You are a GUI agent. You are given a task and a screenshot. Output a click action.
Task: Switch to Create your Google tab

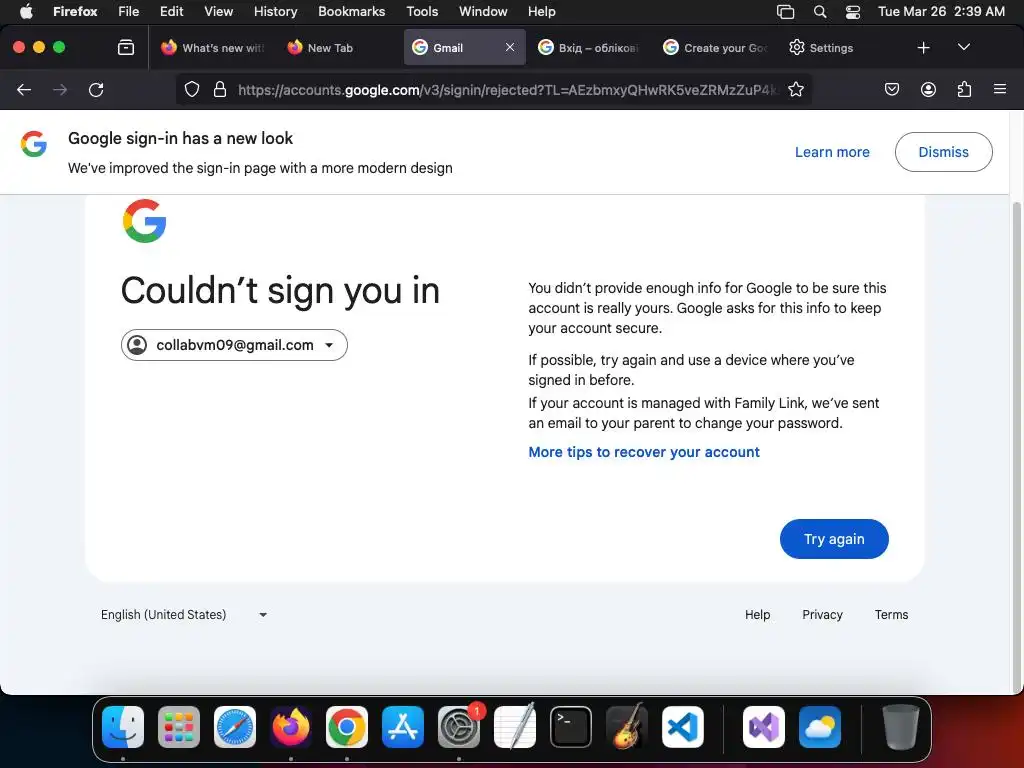pos(714,48)
